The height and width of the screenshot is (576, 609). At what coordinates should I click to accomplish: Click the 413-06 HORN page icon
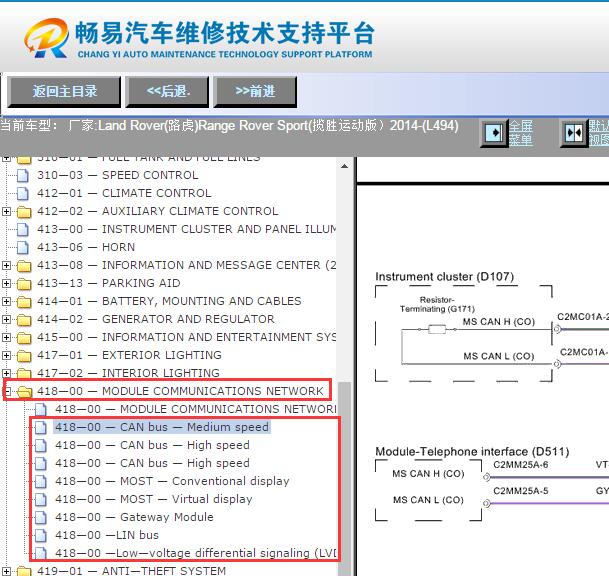pos(23,247)
